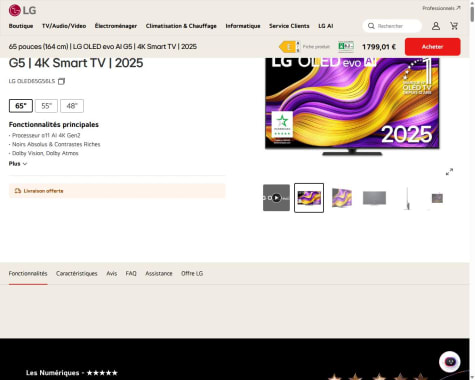Click Processeur α11 AI 4K Gen2 text

tap(46, 135)
